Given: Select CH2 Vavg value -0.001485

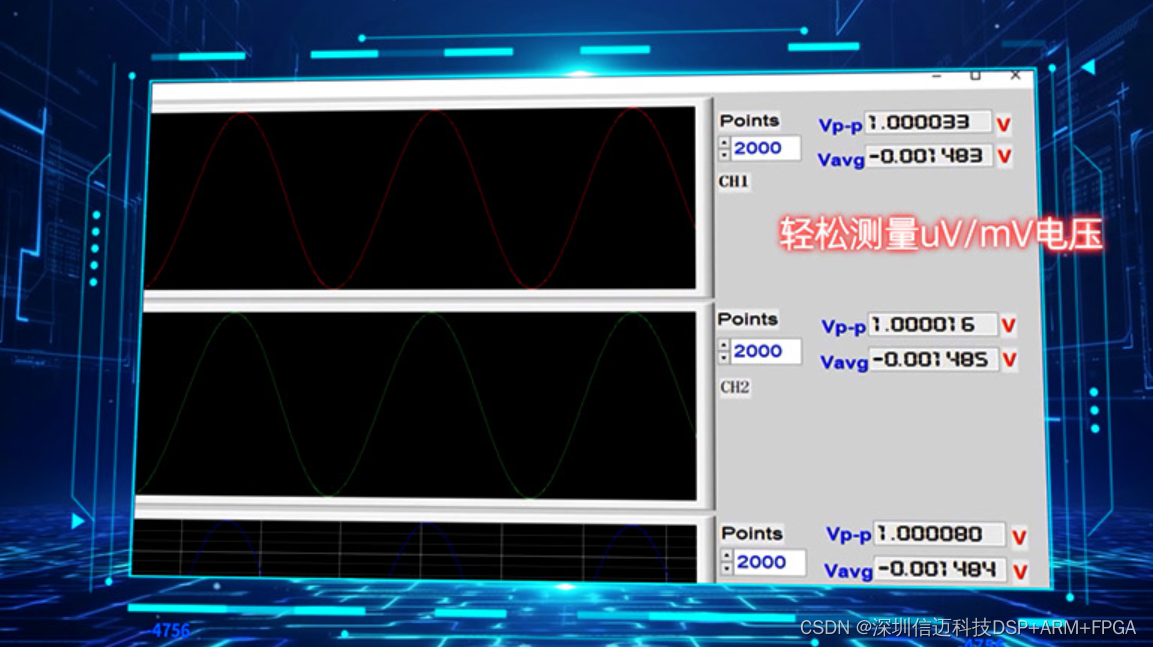Looking at the screenshot, I should pyautogui.click(x=934, y=360).
